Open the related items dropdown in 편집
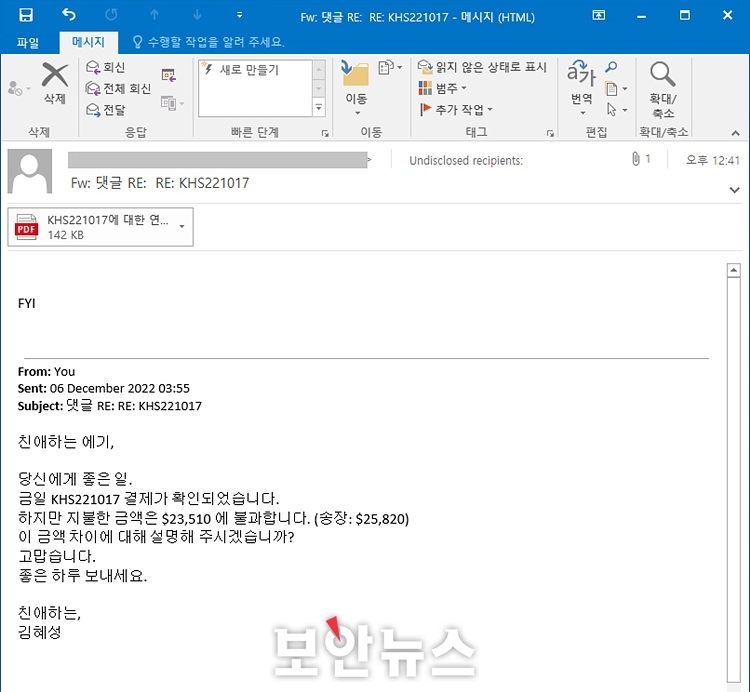750x692 pixels. (x=617, y=88)
